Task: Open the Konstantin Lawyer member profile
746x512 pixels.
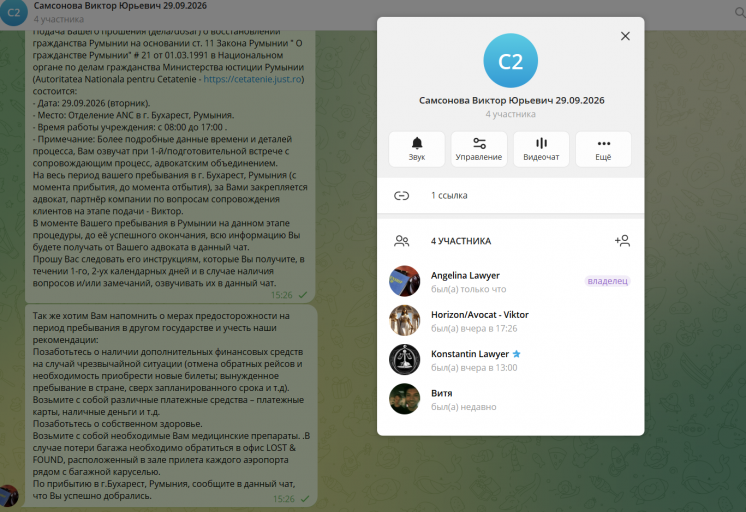Action: [510, 360]
